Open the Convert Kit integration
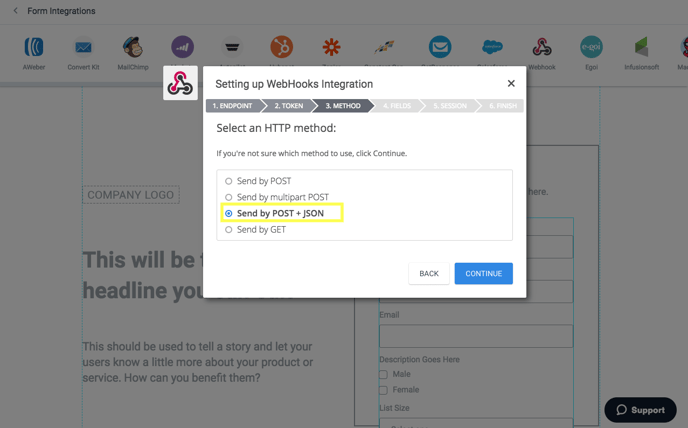Image resolution: width=688 pixels, height=428 pixels. (x=83, y=47)
